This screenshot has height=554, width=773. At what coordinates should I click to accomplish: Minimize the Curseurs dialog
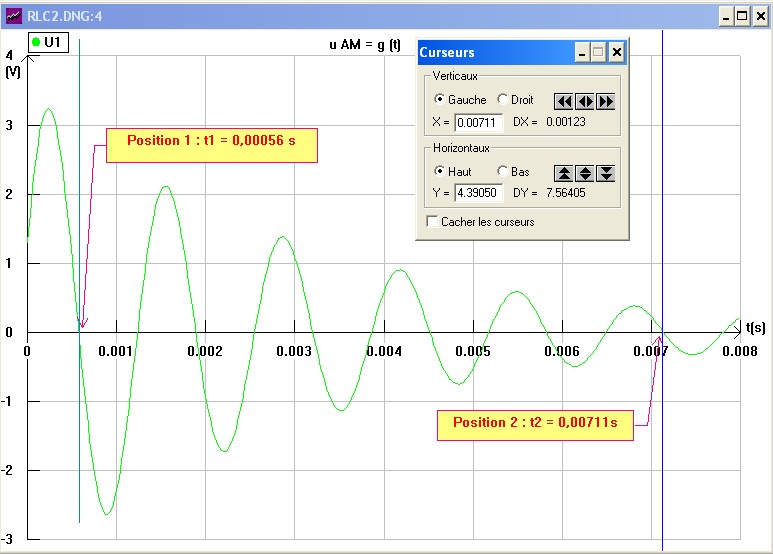coord(583,53)
